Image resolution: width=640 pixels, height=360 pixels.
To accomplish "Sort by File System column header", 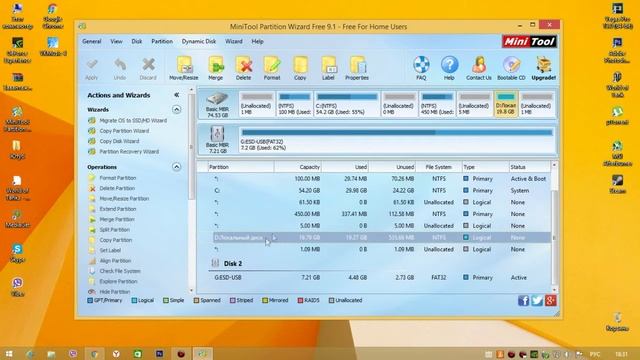I will 439,167.
